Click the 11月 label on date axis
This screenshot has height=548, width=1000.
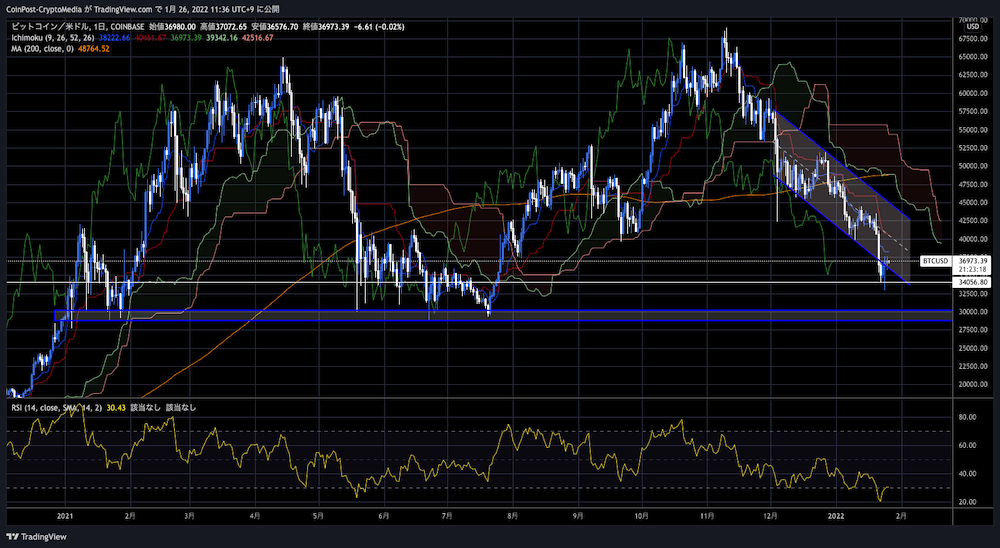(707, 515)
